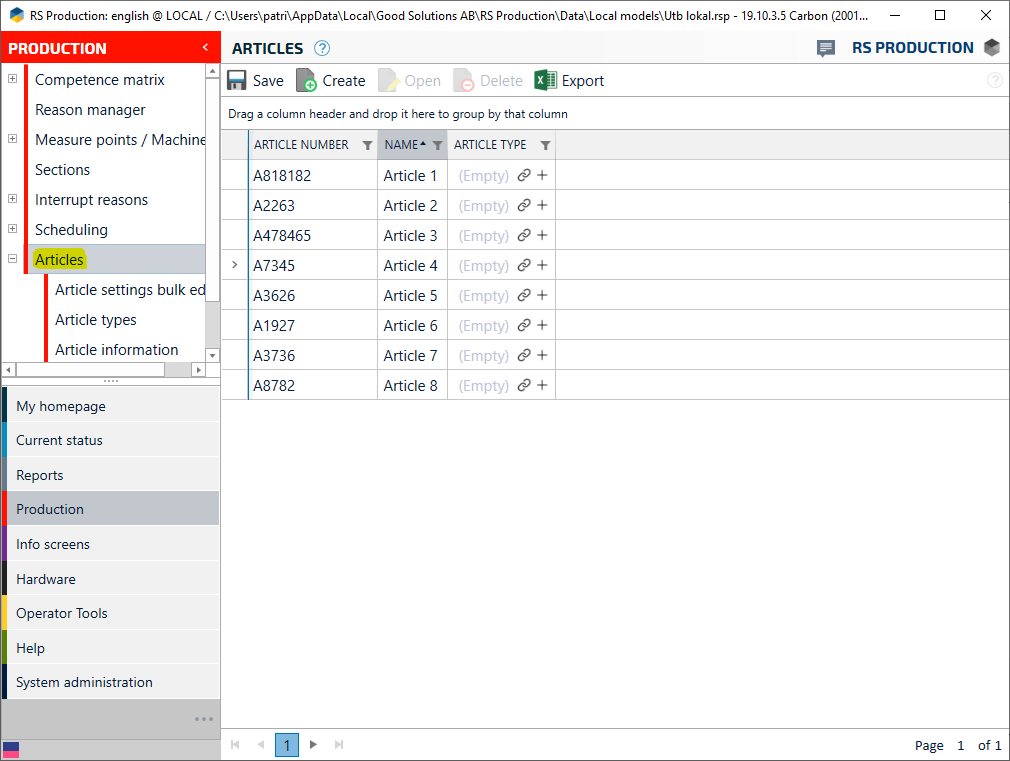1010x761 pixels.
Task: Click the Create article icon
Action: pyautogui.click(x=306, y=81)
